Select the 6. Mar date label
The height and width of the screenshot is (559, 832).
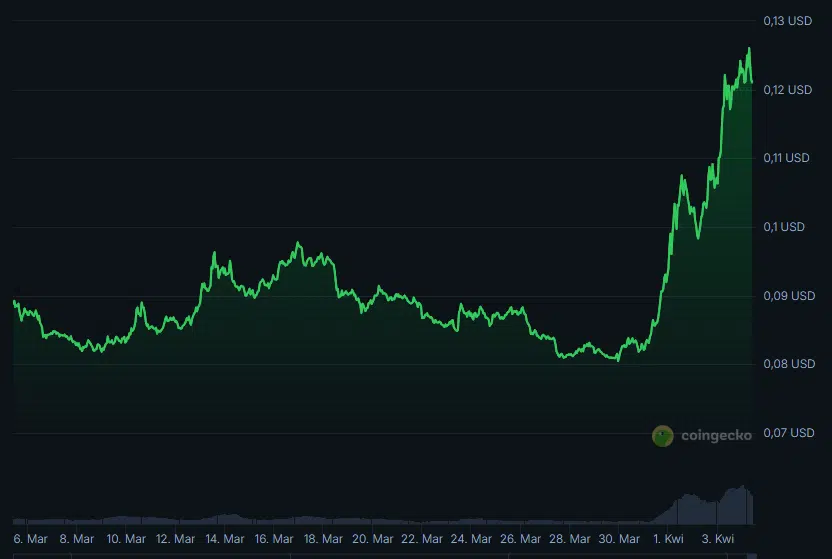click(x=30, y=539)
